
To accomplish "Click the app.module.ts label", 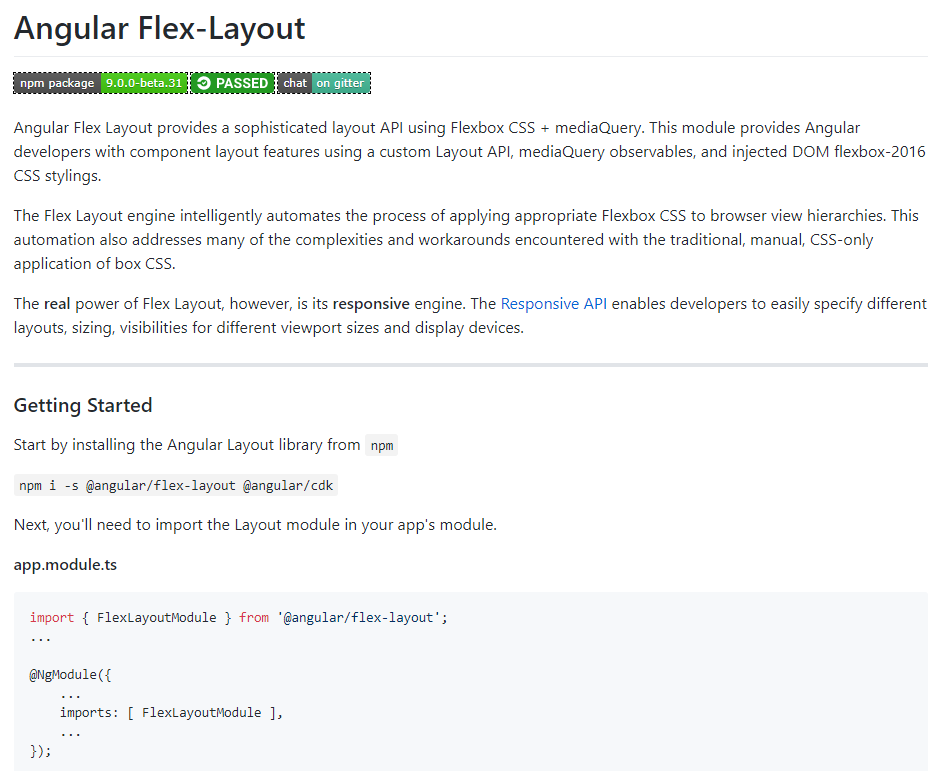I will click(65, 565).
